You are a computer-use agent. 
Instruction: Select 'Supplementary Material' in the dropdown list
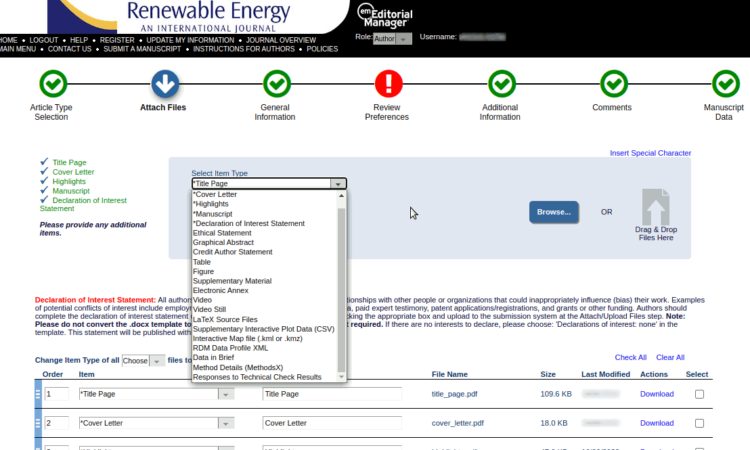point(232,281)
